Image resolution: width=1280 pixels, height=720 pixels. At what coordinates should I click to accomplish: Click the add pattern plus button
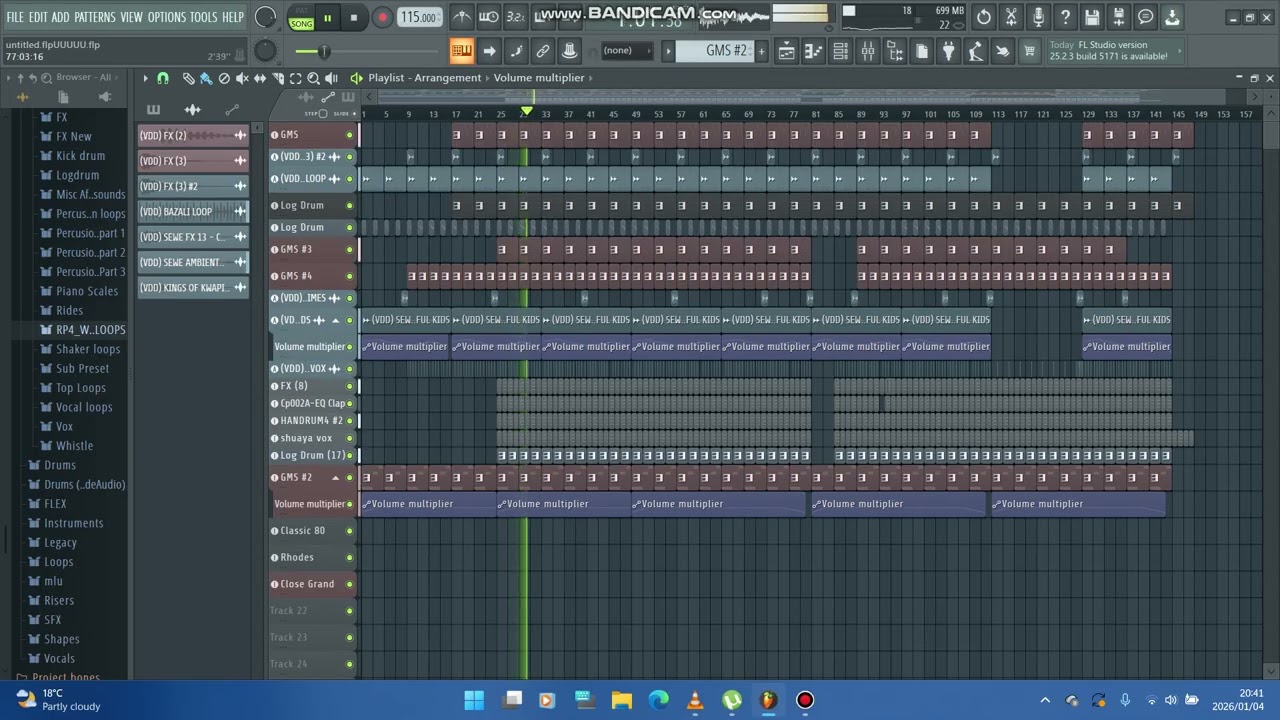762,51
